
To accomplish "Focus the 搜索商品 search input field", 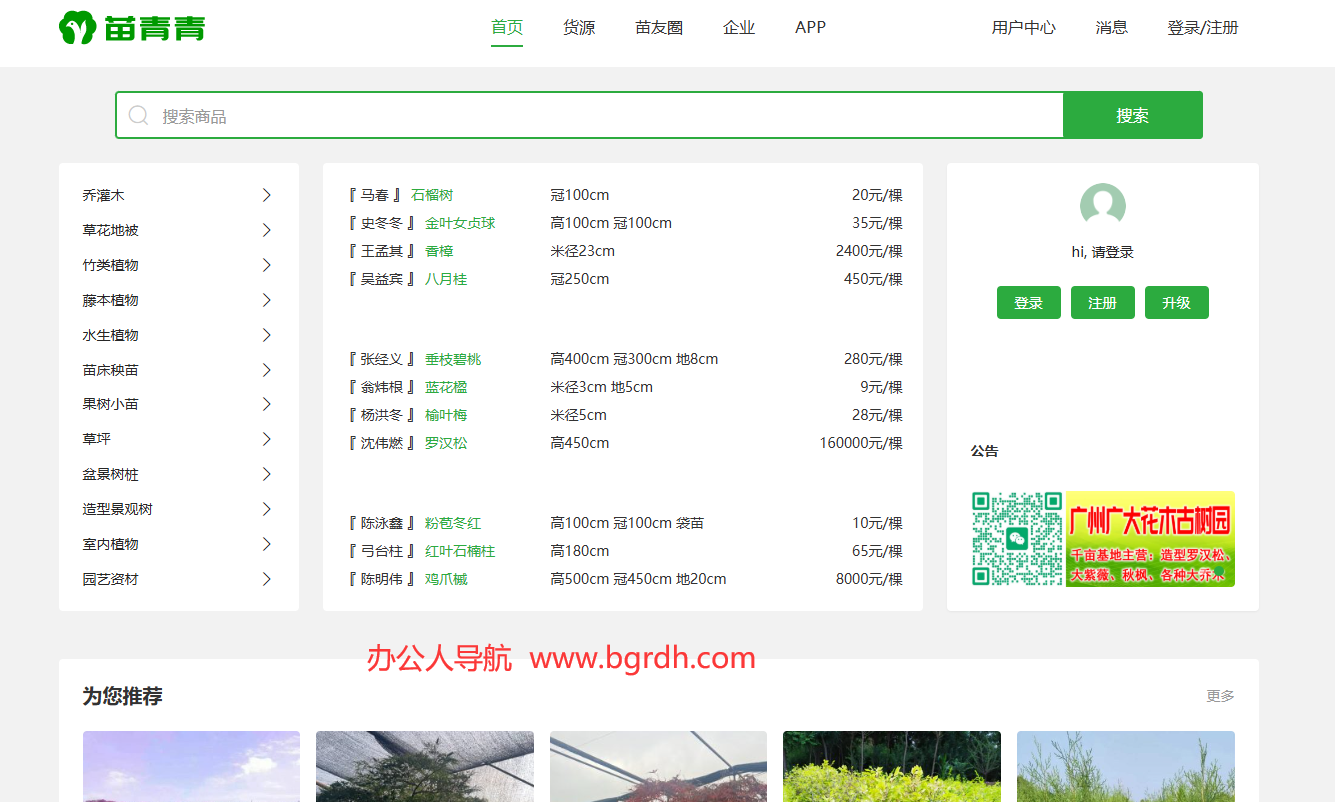I will click(600, 116).
